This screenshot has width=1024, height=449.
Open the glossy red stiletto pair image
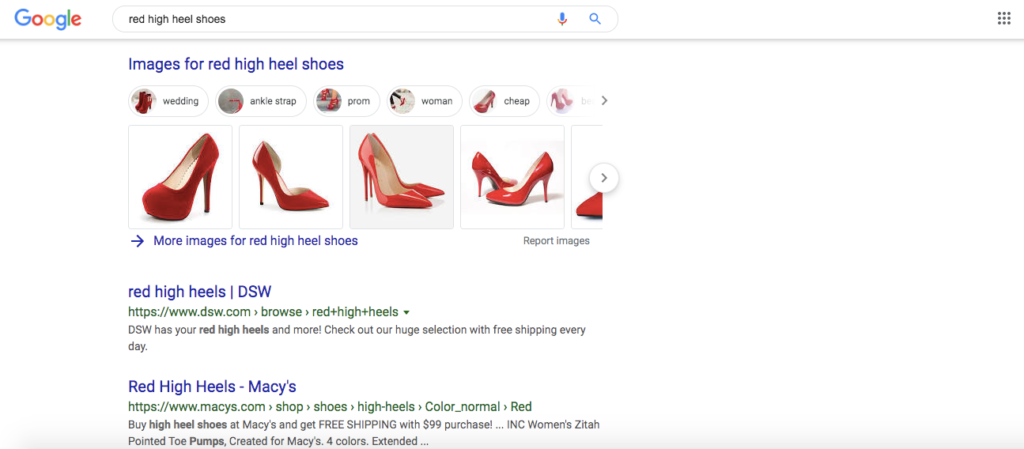[x=402, y=177]
